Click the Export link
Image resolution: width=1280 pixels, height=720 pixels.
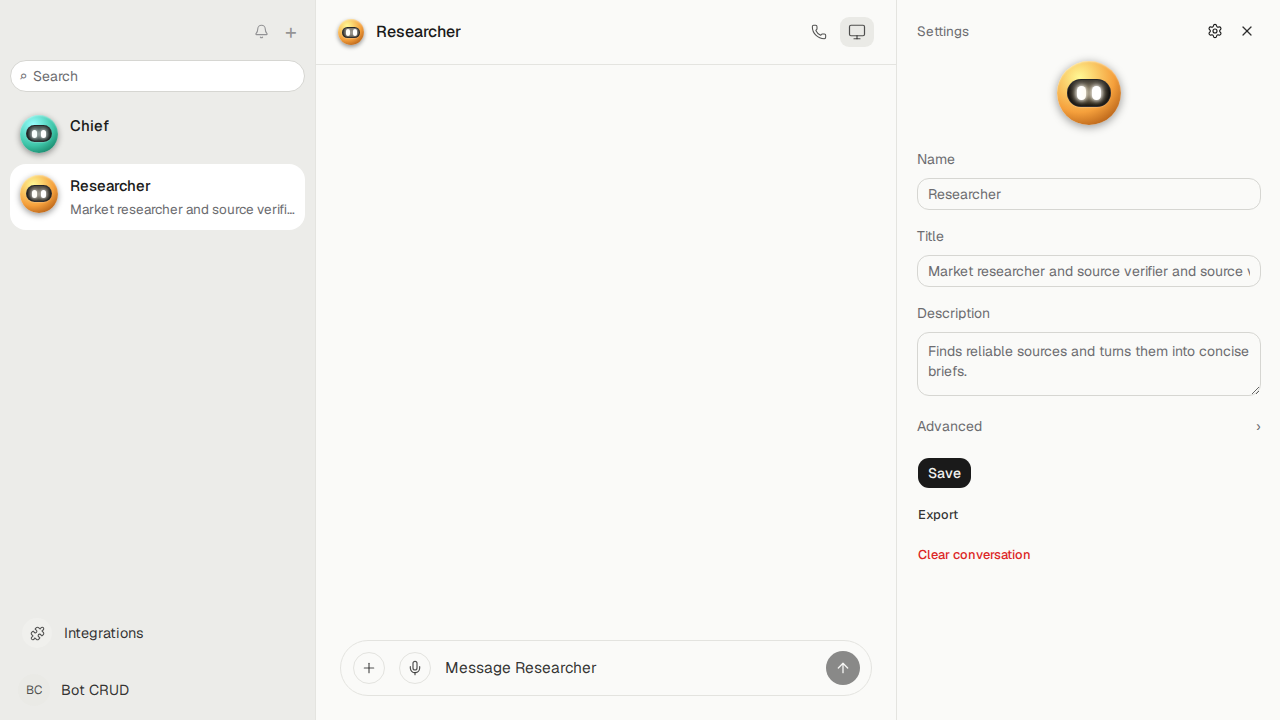938,514
